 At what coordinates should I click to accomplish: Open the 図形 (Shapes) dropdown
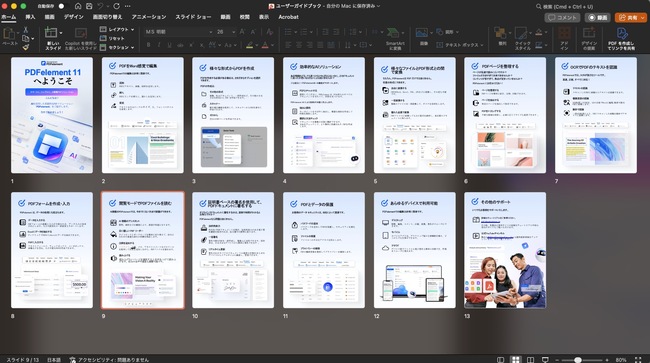coord(448,32)
